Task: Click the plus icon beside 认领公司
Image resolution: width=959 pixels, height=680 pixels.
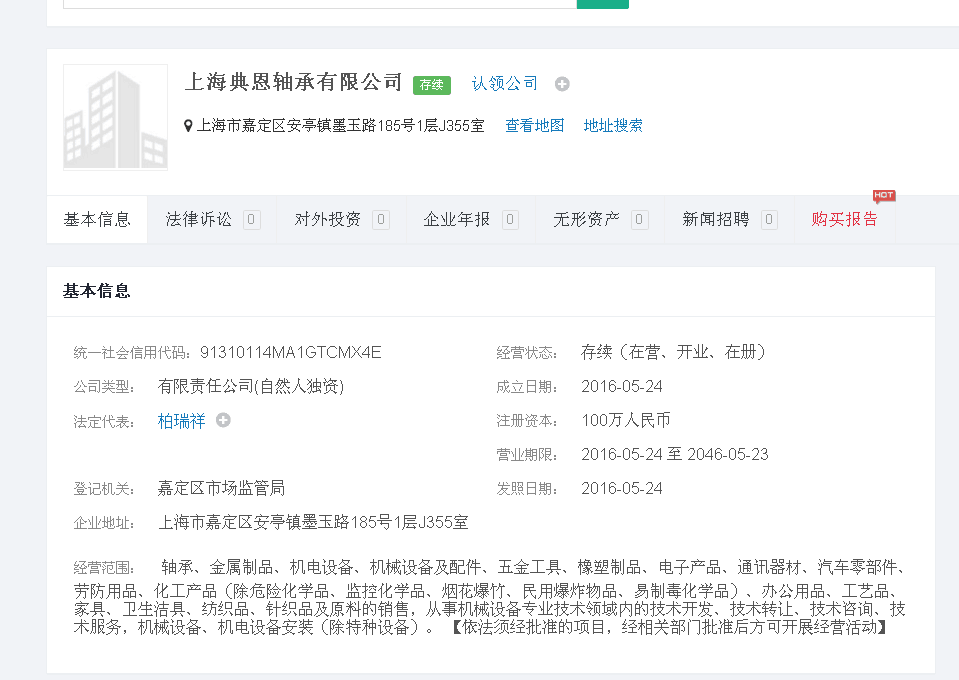Action: [x=562, y=84]
